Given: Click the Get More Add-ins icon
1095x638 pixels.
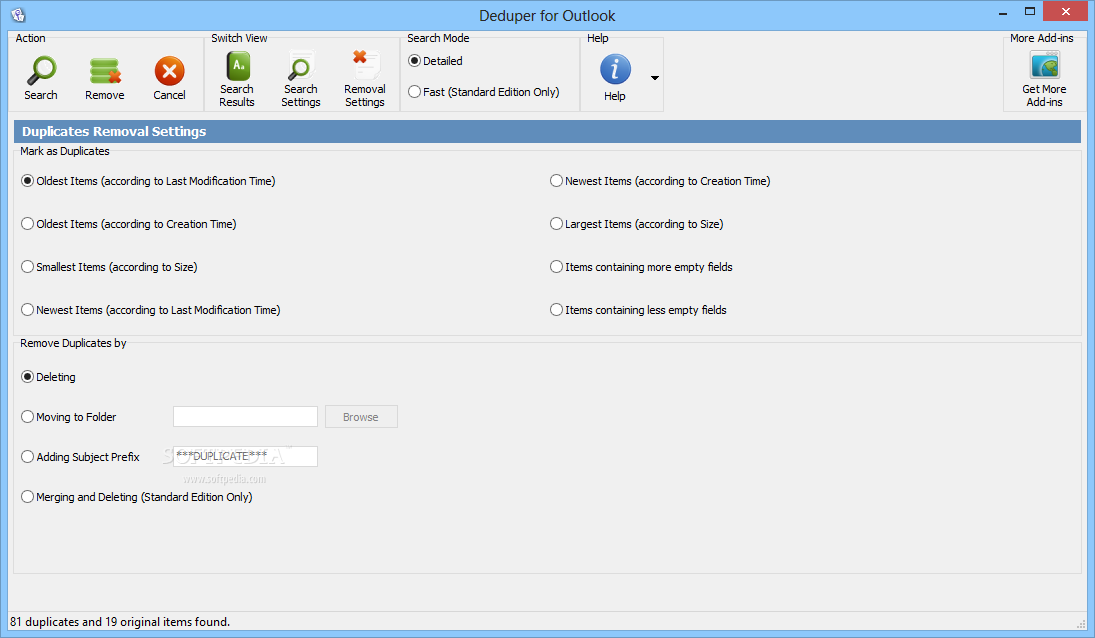Looking at the screenshot, I should coord(1044,79).
